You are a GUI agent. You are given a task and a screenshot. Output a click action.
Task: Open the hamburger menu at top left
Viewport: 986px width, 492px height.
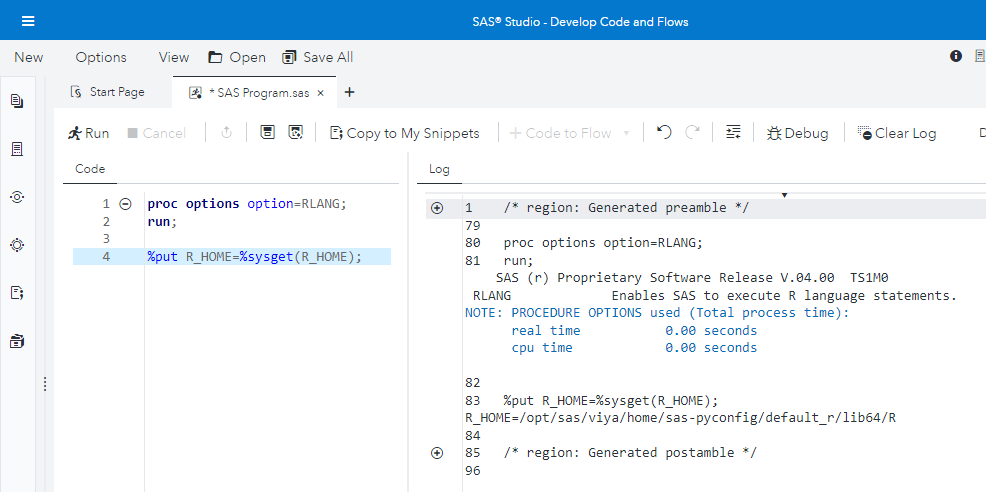tap(28, 21)
